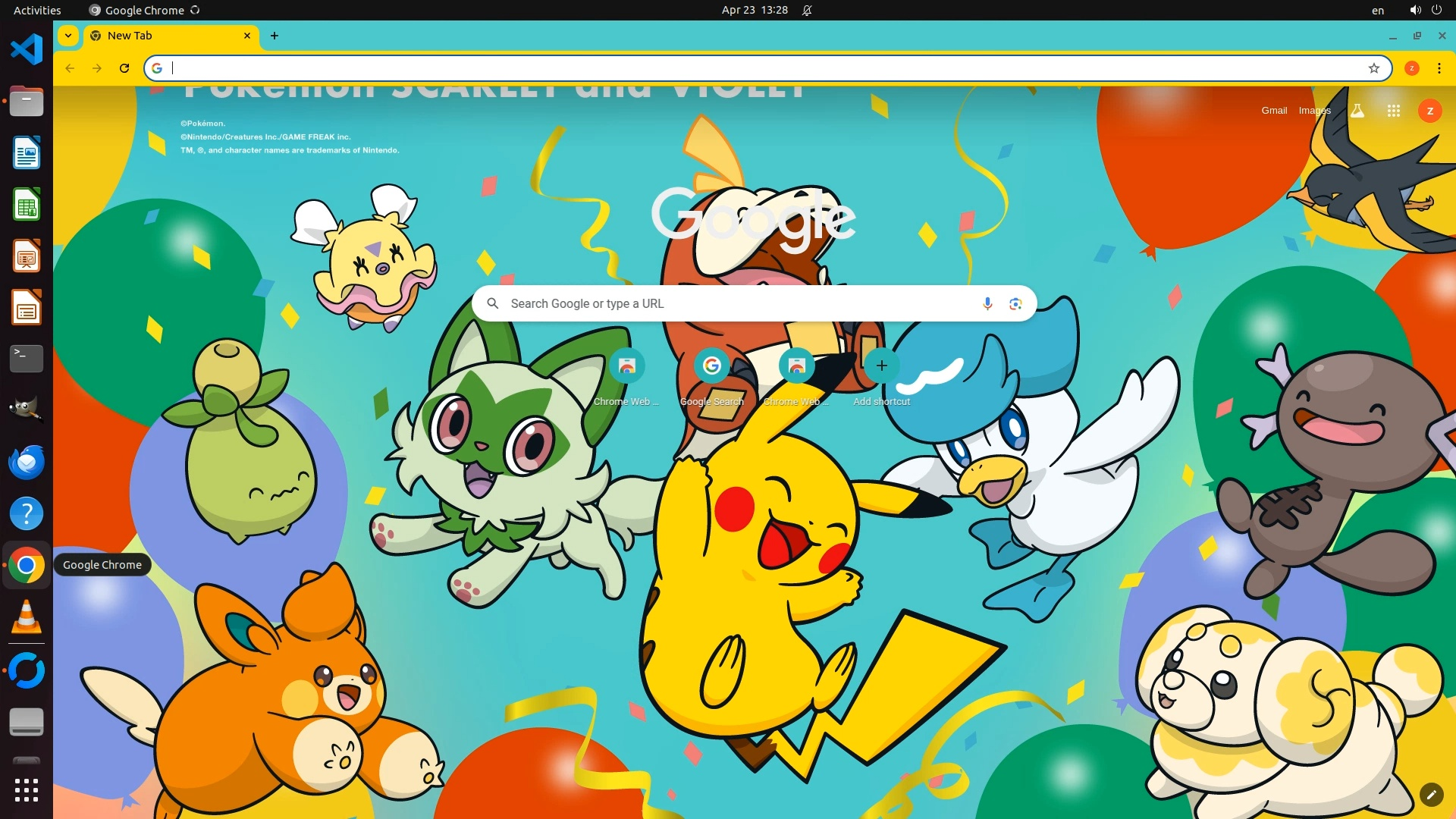Click the Add shortcut button
The height and width of the screenshot is (819, 1456).
881,366
